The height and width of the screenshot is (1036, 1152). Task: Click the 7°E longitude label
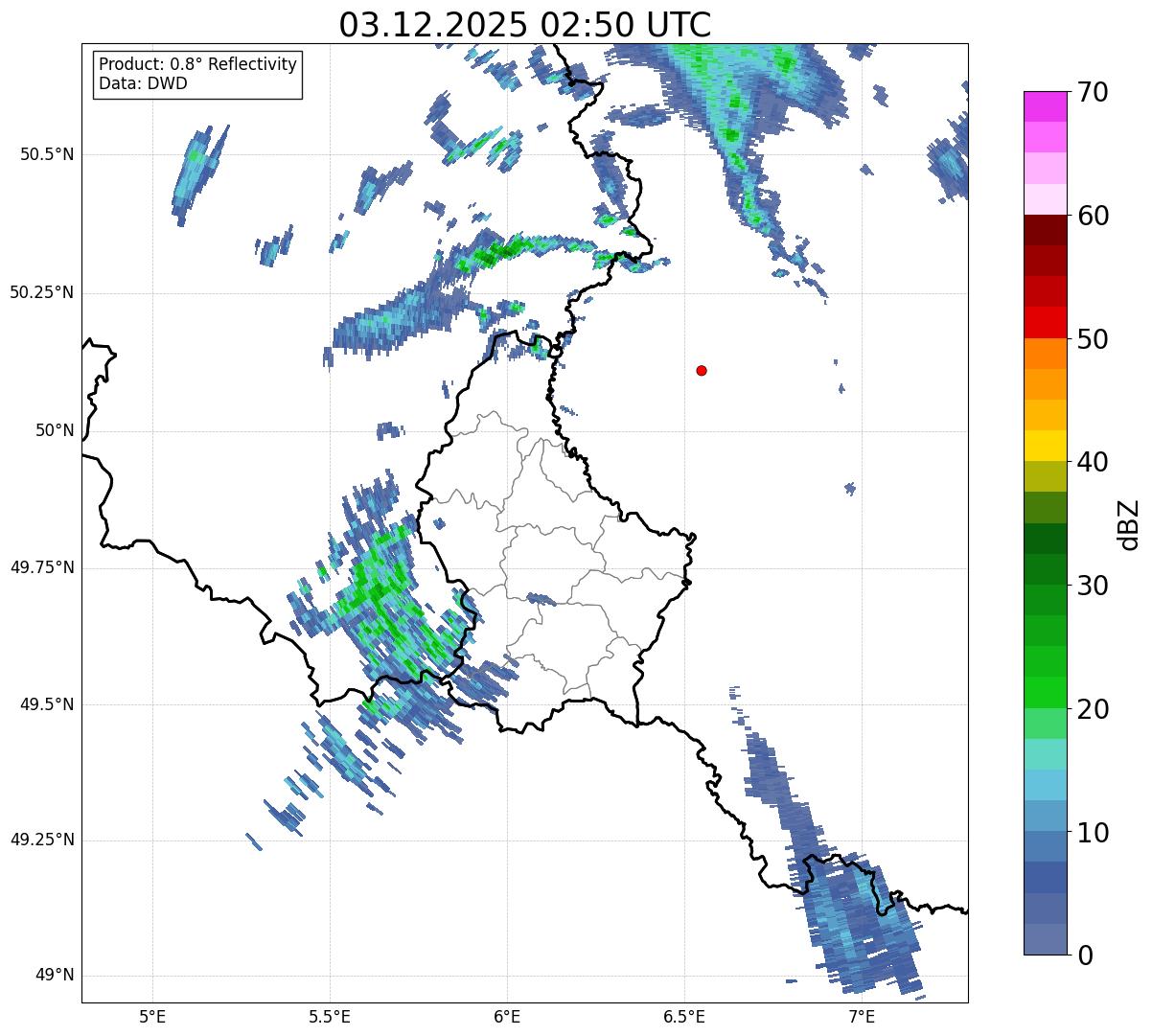point(862,1016)
